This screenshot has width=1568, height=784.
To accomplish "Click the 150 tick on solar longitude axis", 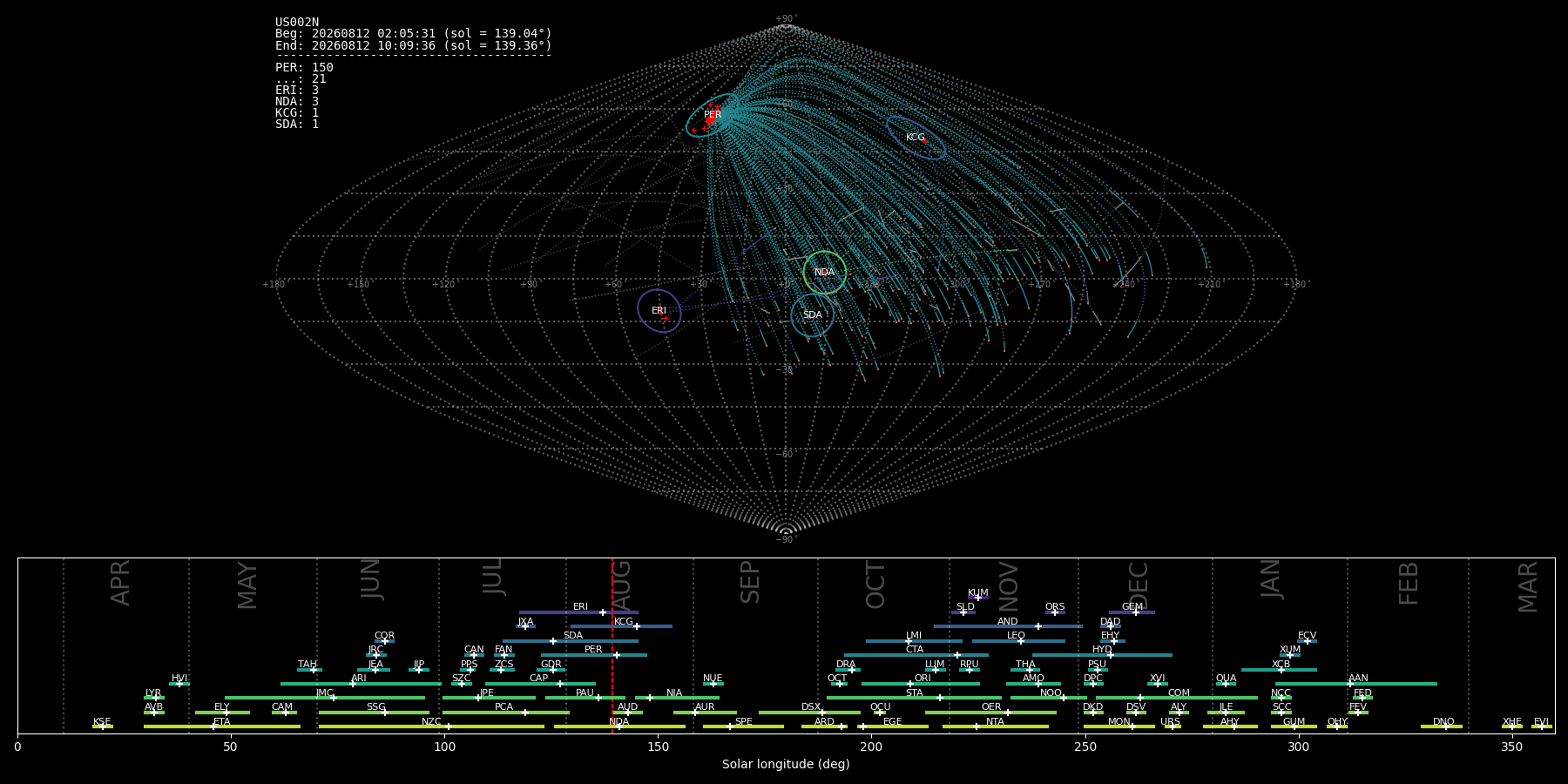I will coord(658,747).
